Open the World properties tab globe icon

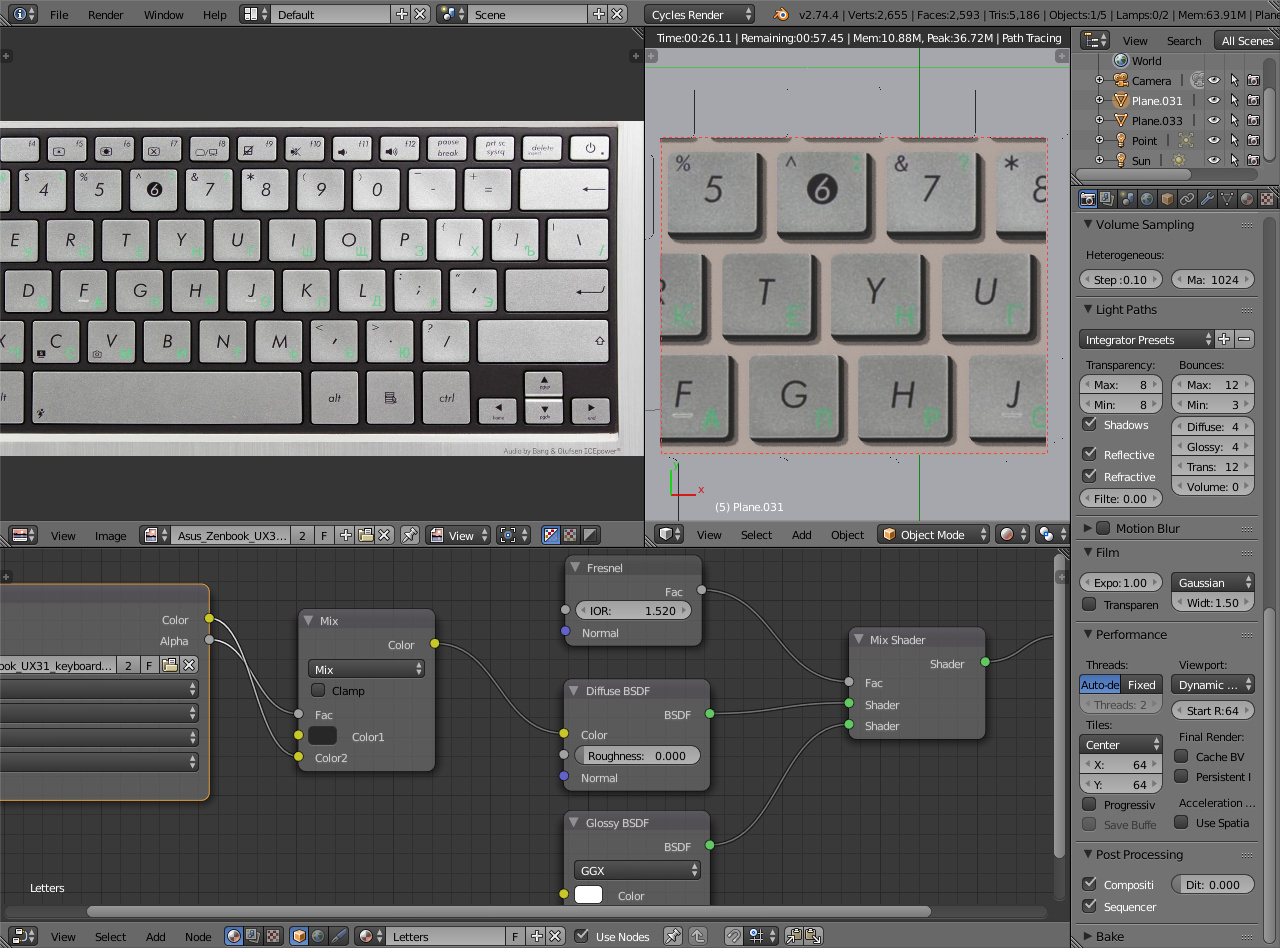click(1148, 199)
